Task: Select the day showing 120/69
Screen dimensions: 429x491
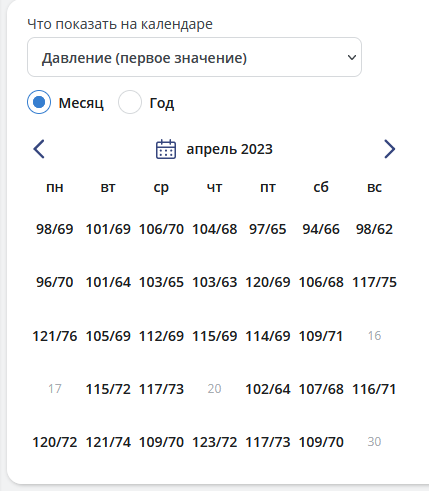Action: [268, 282]
